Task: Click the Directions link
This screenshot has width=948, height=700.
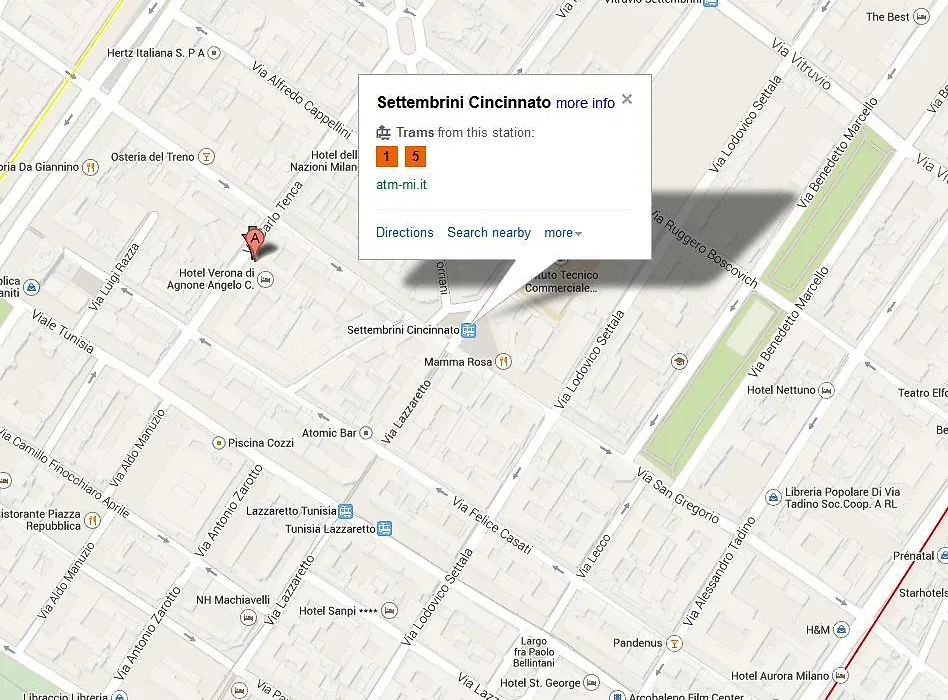Action: tap(404, 233)
